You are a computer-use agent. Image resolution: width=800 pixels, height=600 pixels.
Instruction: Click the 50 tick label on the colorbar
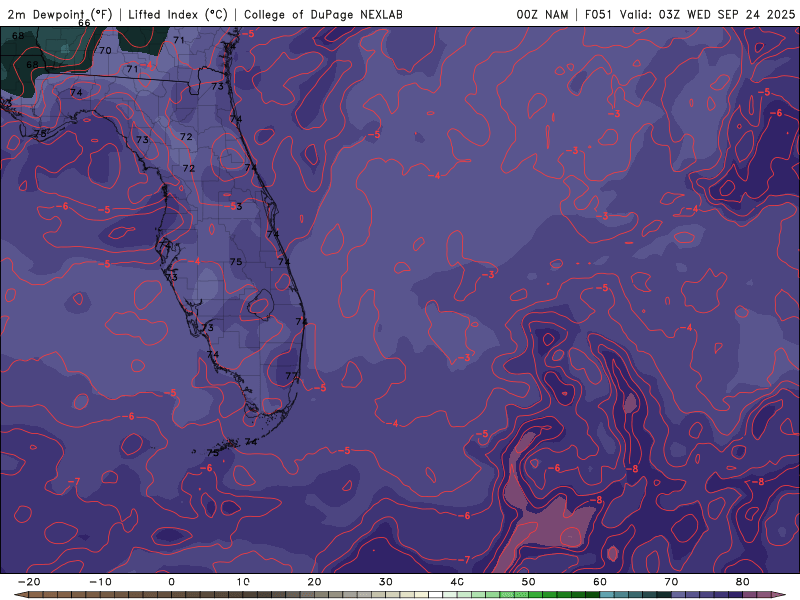pyautogui.click(x=529, y=582)
